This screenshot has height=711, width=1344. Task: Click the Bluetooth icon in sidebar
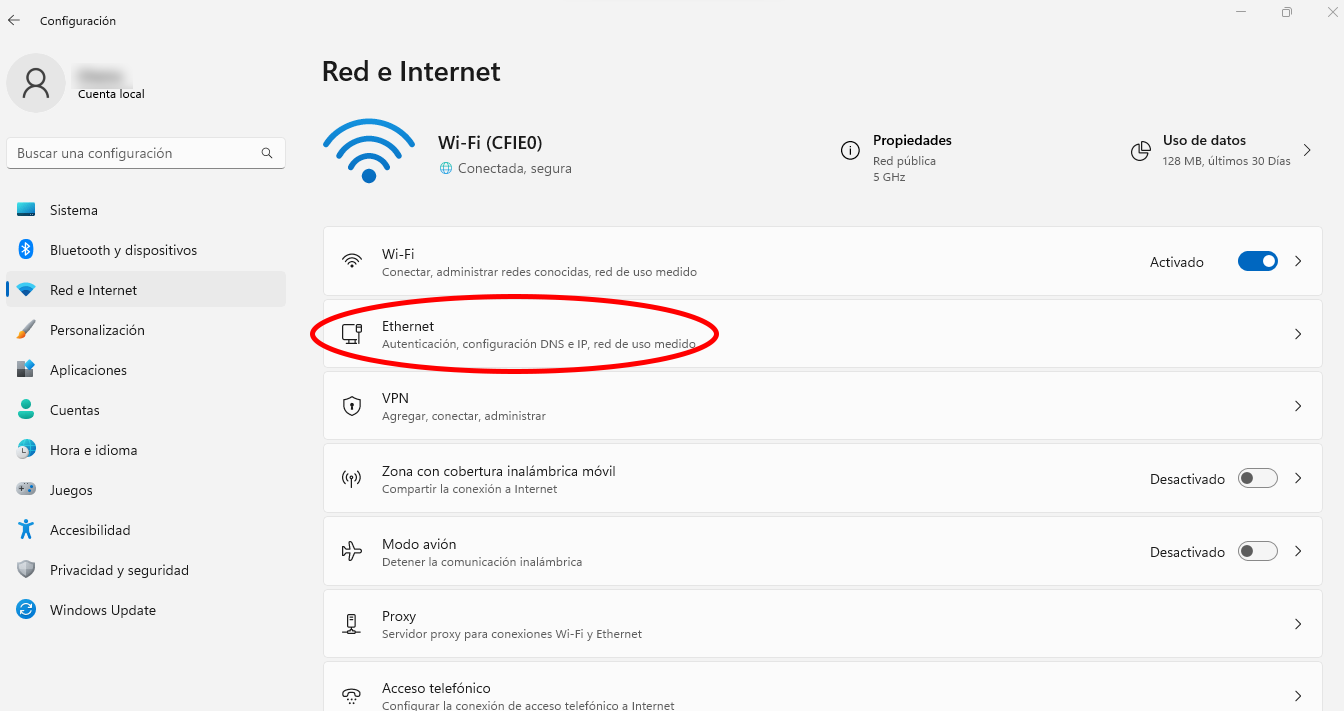pyautogui.click(x=27, y=250)
